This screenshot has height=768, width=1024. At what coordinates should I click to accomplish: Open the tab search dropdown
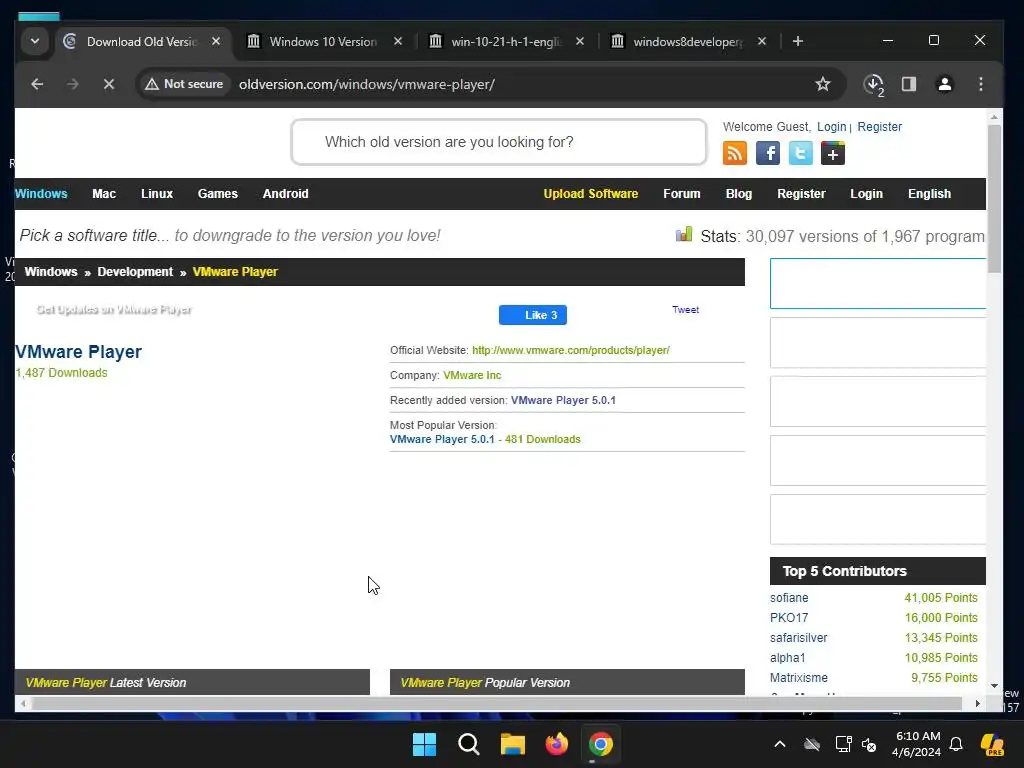coord(35,41)
